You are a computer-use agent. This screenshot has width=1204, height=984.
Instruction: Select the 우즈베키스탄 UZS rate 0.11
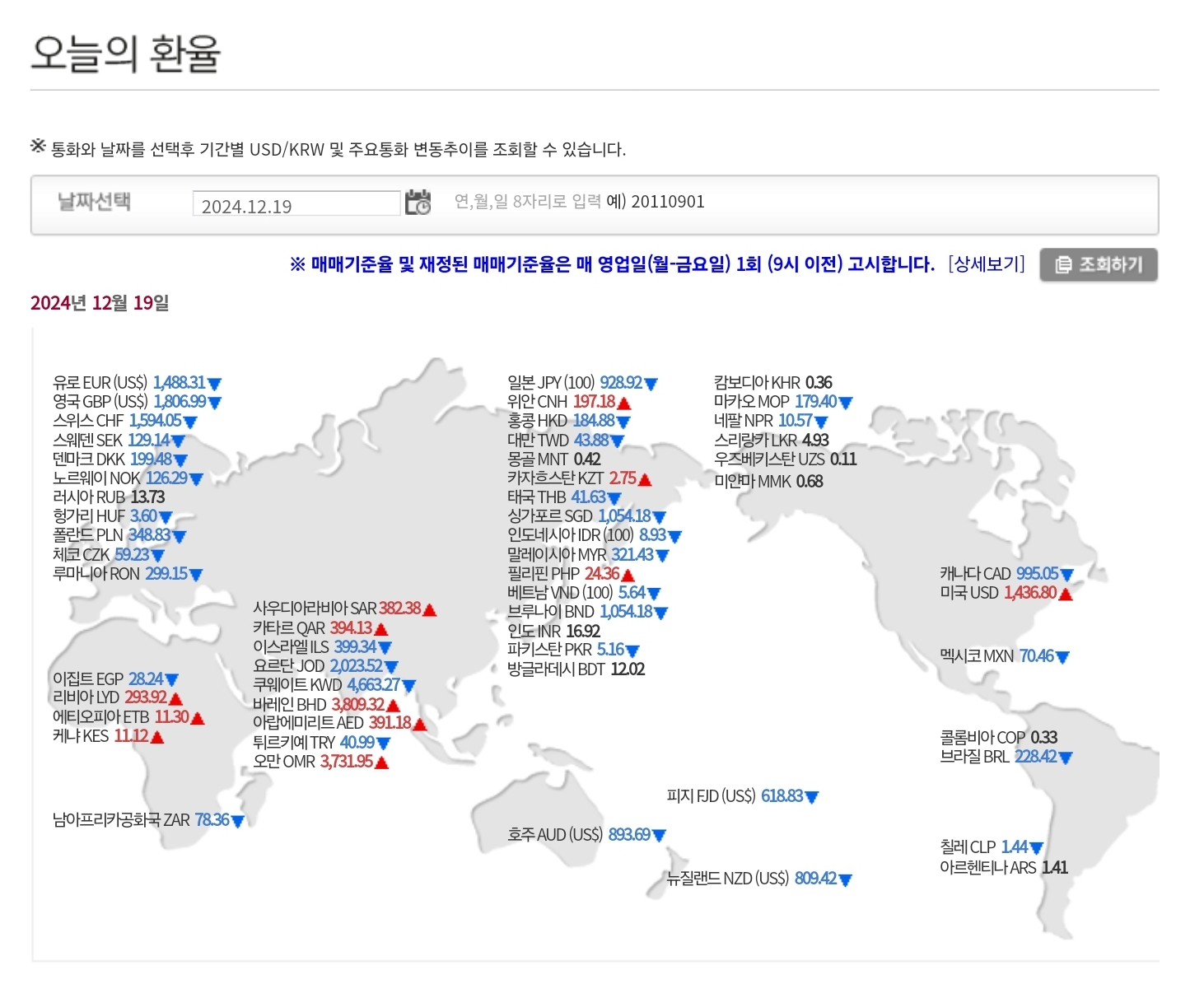(843, 459)
